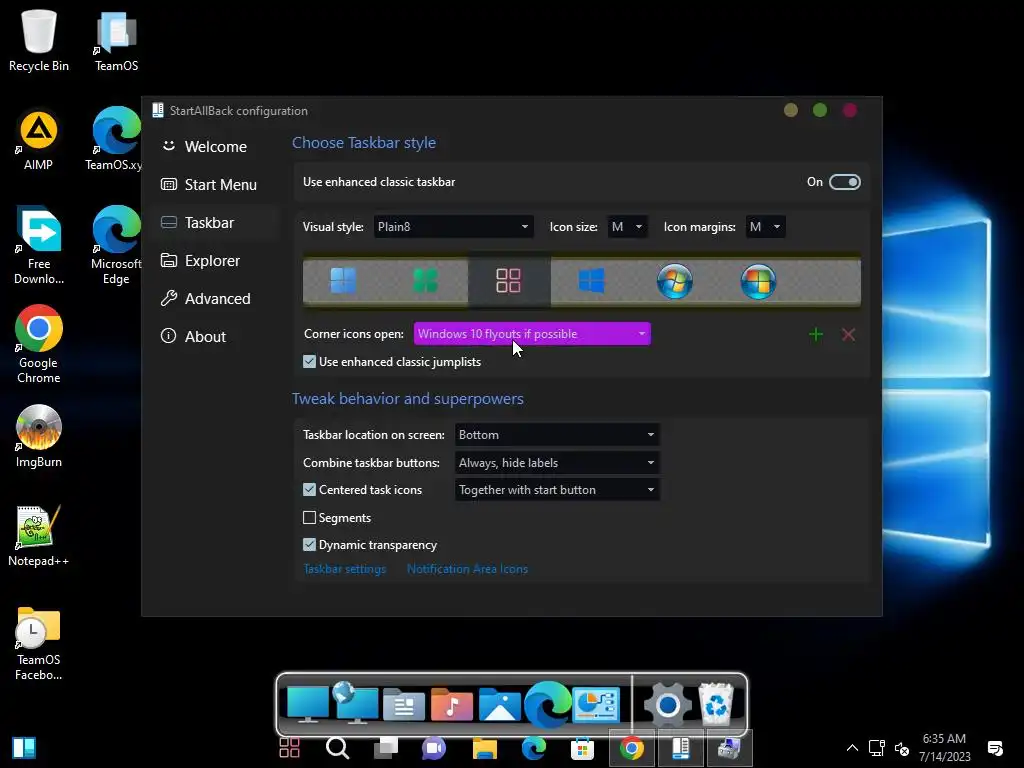
Task: Remove start button with the red X
Action: [848, 334]
